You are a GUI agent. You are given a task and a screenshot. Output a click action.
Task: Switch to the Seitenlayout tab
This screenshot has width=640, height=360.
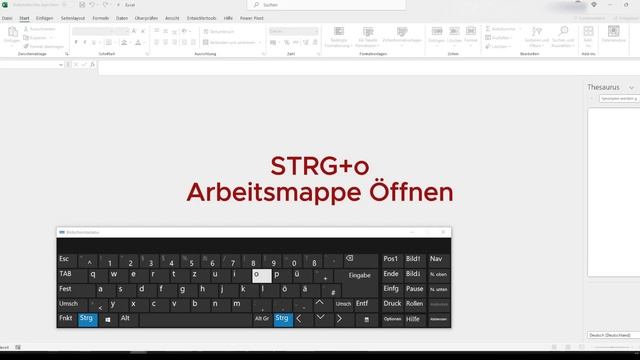pyautogui.click(x=73, y=18)
